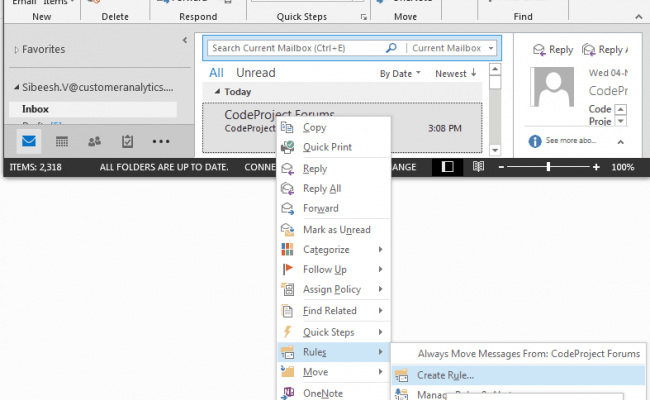
Task: Click the Assign Policy icon
Action: click(287, 289)
